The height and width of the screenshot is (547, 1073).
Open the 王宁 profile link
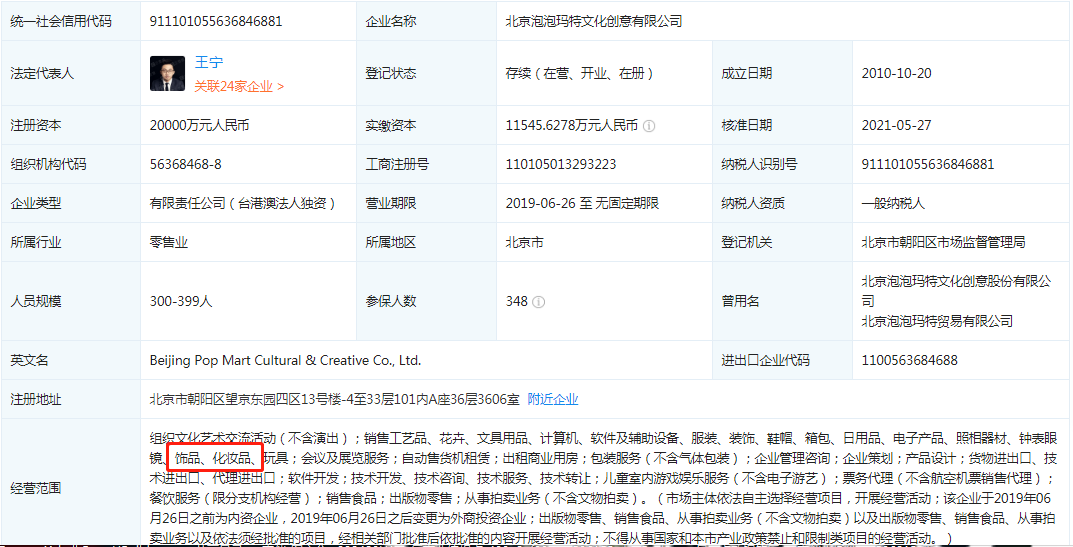[x=209, y=63]
